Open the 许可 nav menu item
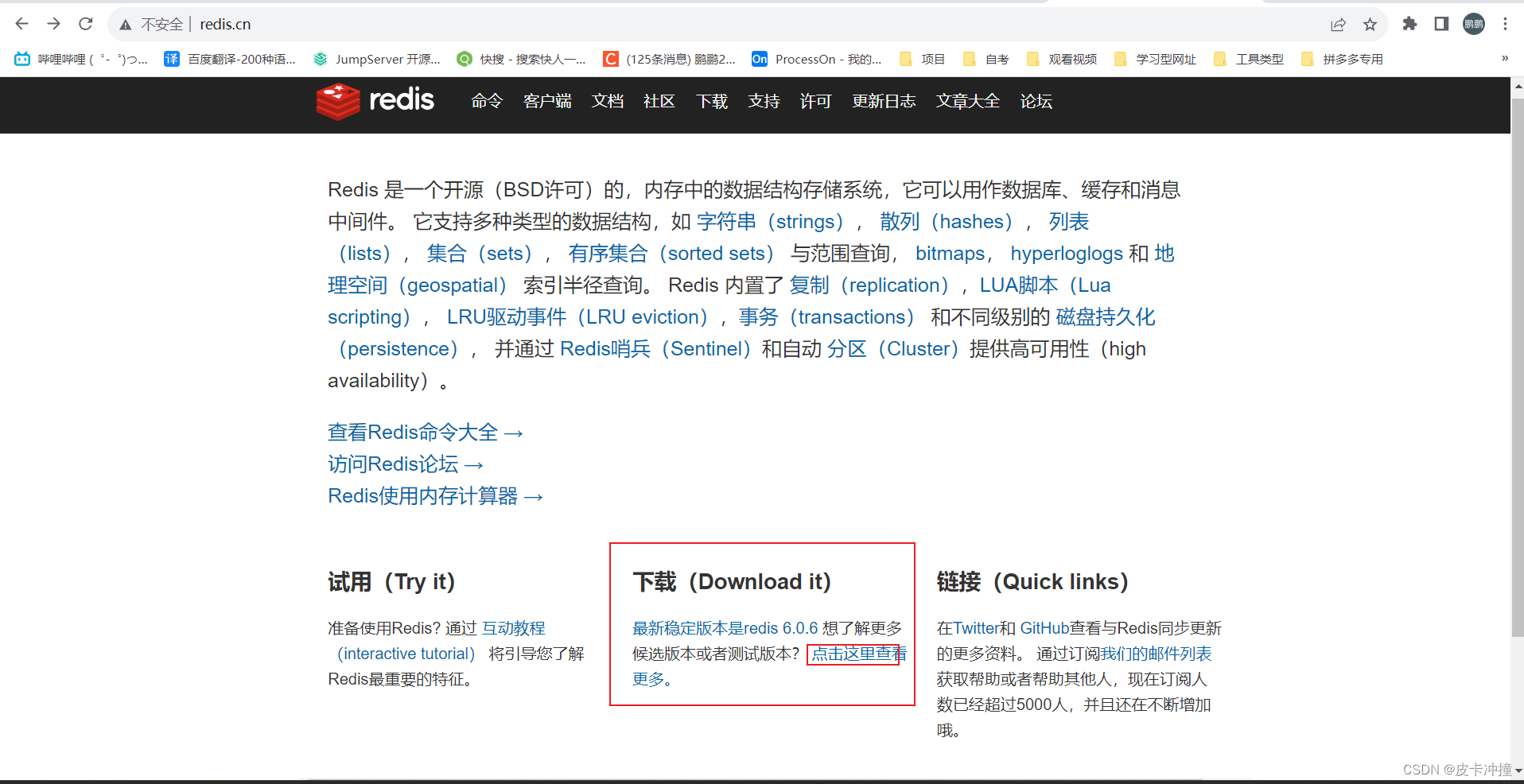 tap(815, 101)
